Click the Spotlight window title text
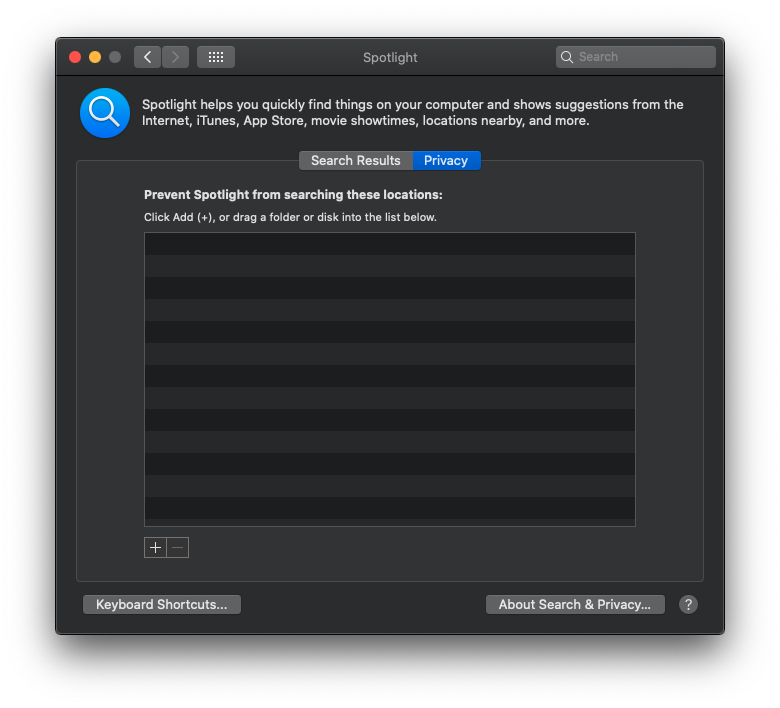The image size is (780, 708). pos(390,58)
